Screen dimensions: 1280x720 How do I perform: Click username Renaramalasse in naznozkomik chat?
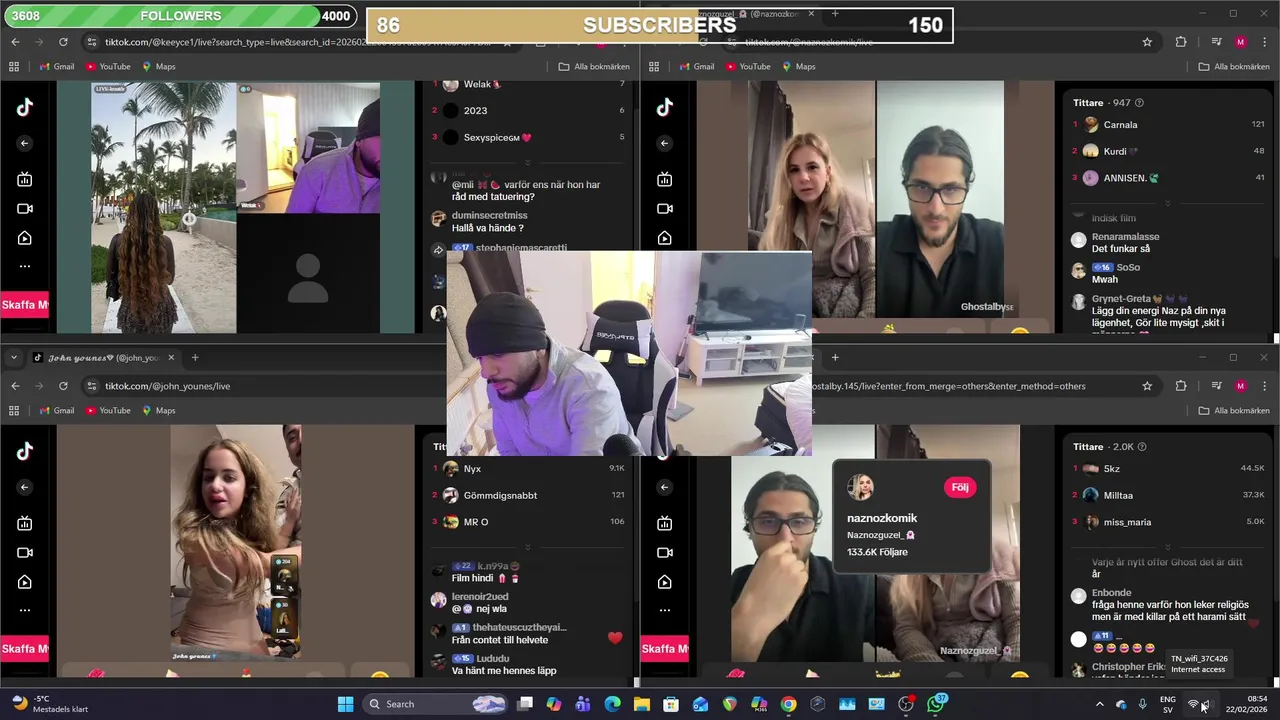[1125, 237]
